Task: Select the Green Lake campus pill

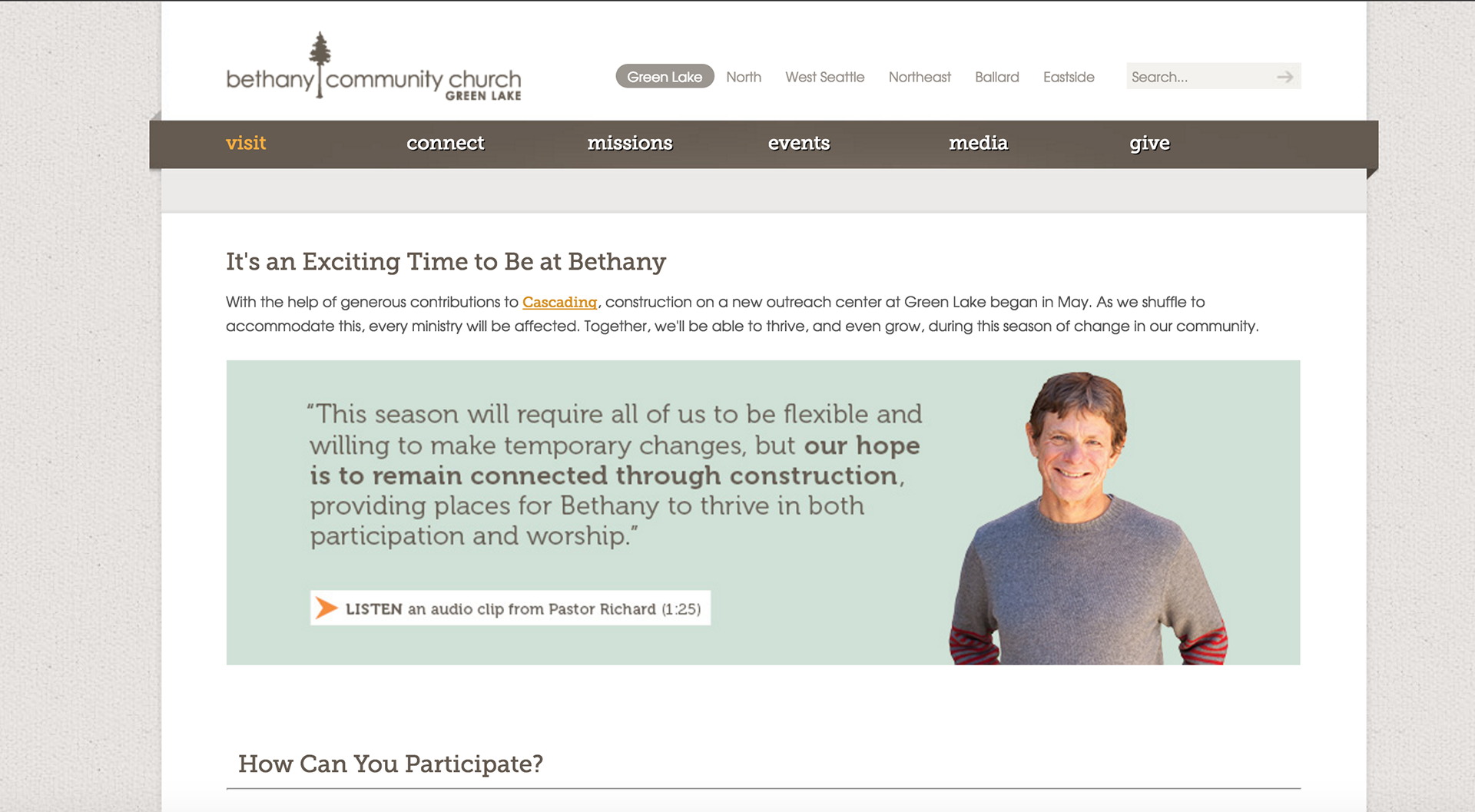Action: [x=665, y=77]
